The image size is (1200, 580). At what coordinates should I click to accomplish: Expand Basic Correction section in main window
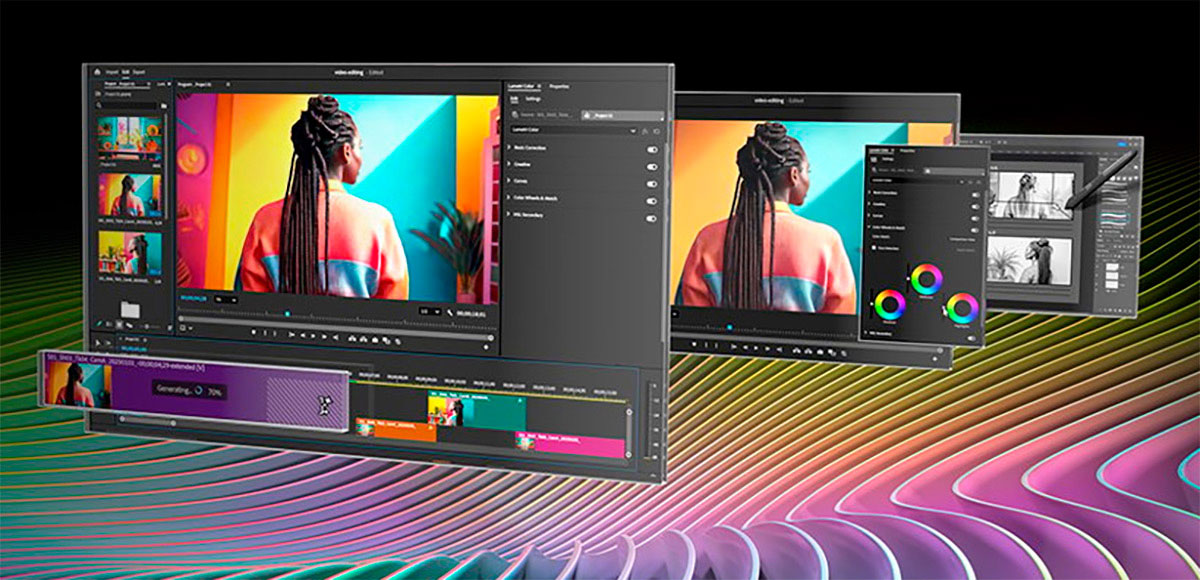509,148
